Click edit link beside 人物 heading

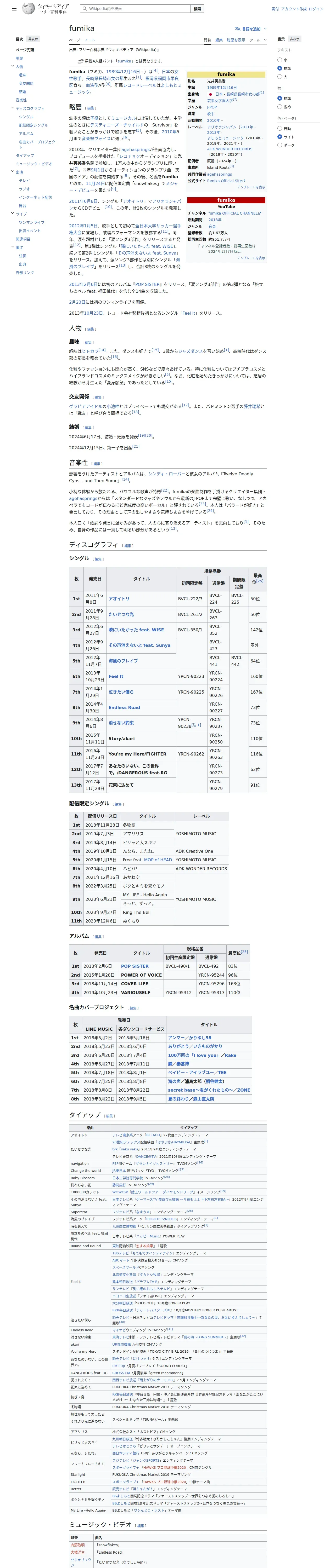tap(90, 329)
